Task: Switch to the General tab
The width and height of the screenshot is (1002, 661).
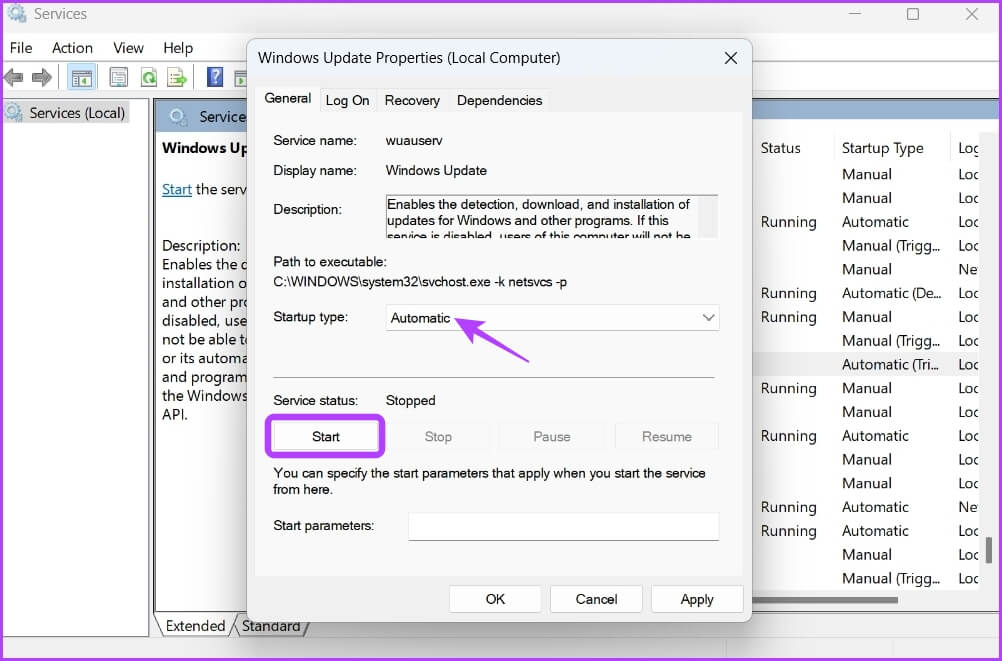Action: [x=288, y=98]
